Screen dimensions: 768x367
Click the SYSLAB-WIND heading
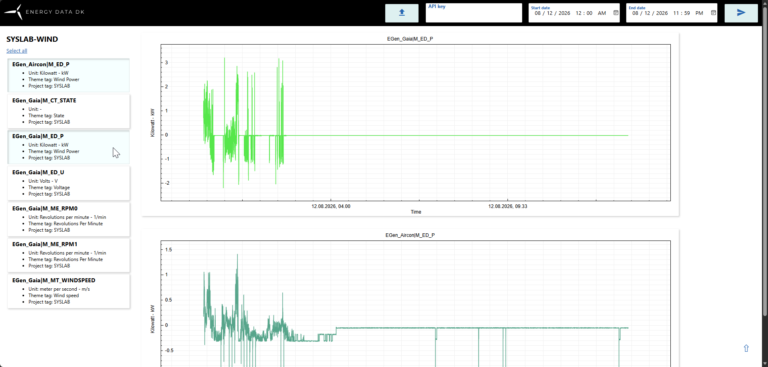coord(32,39)
